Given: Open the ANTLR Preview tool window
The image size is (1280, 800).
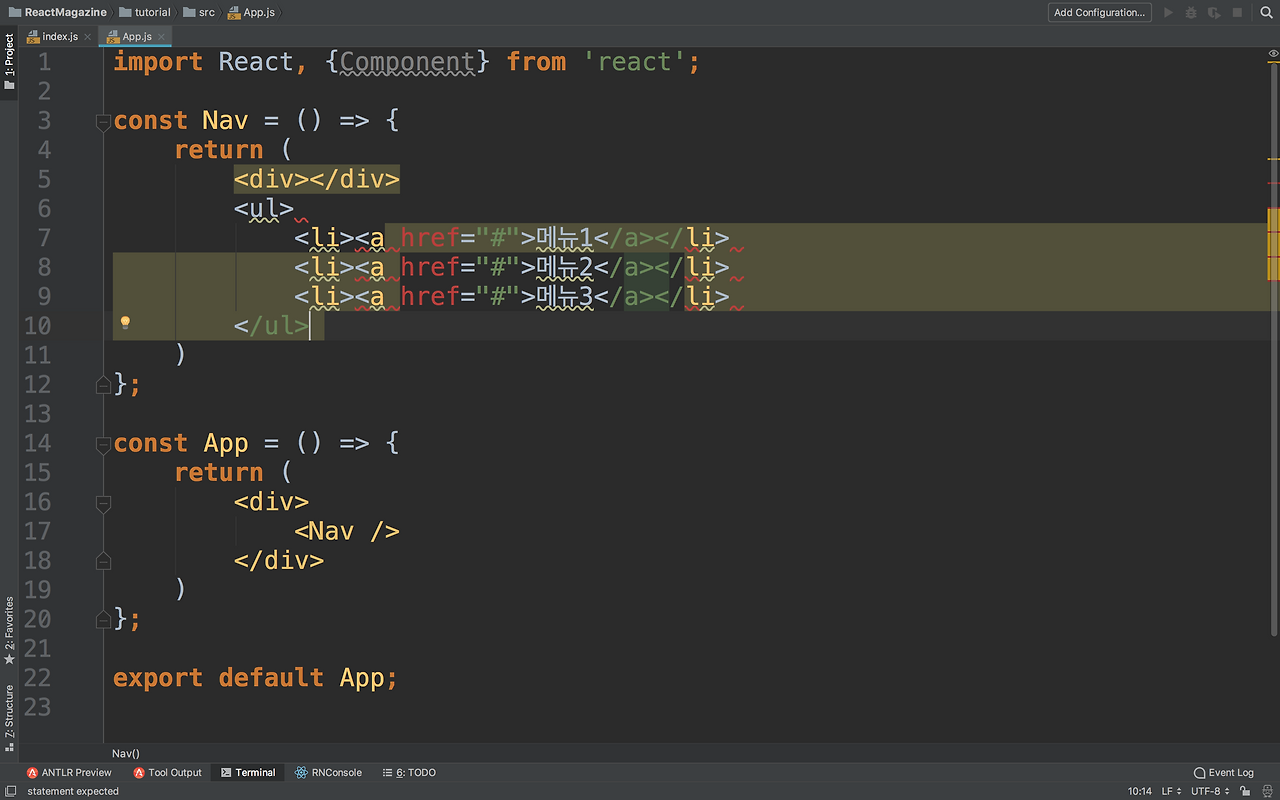Looking at the screenshot, I should tap(69, 772).
